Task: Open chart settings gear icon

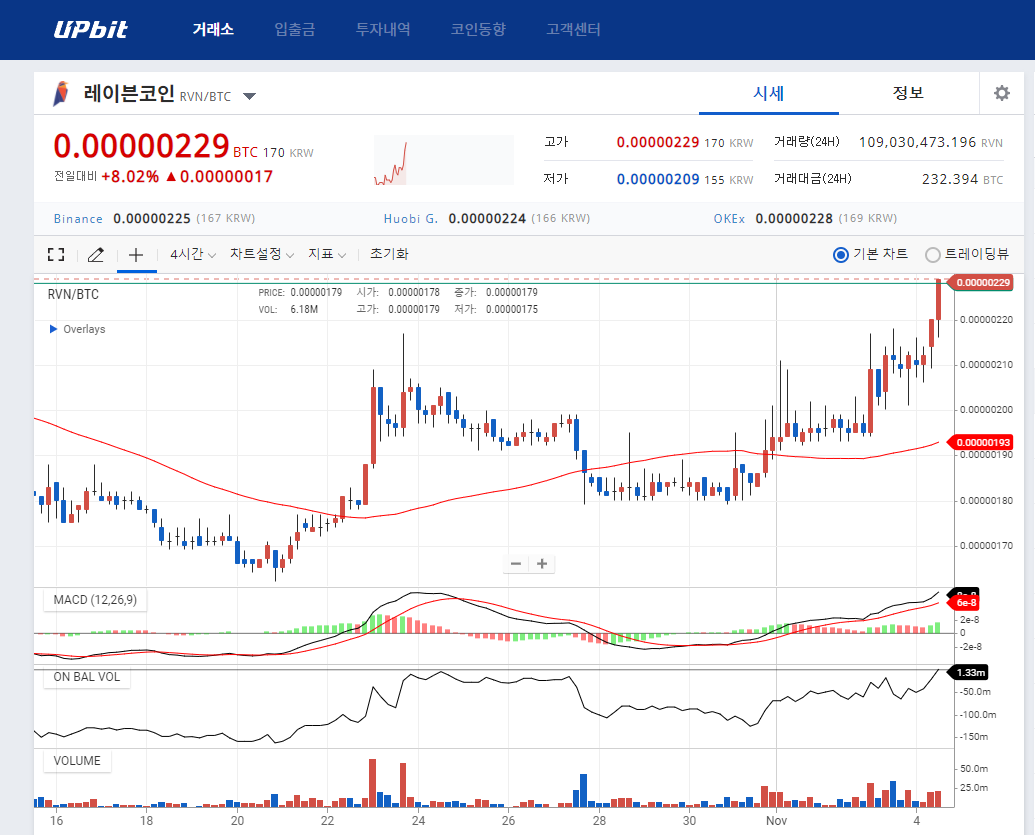Action: tap(1001, 93)
